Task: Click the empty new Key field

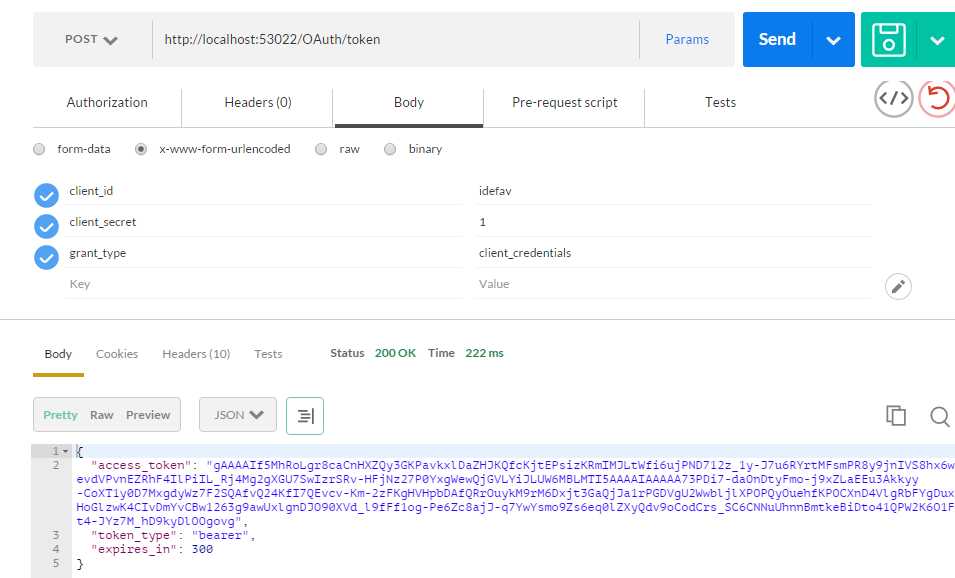Action: [264, 284]
